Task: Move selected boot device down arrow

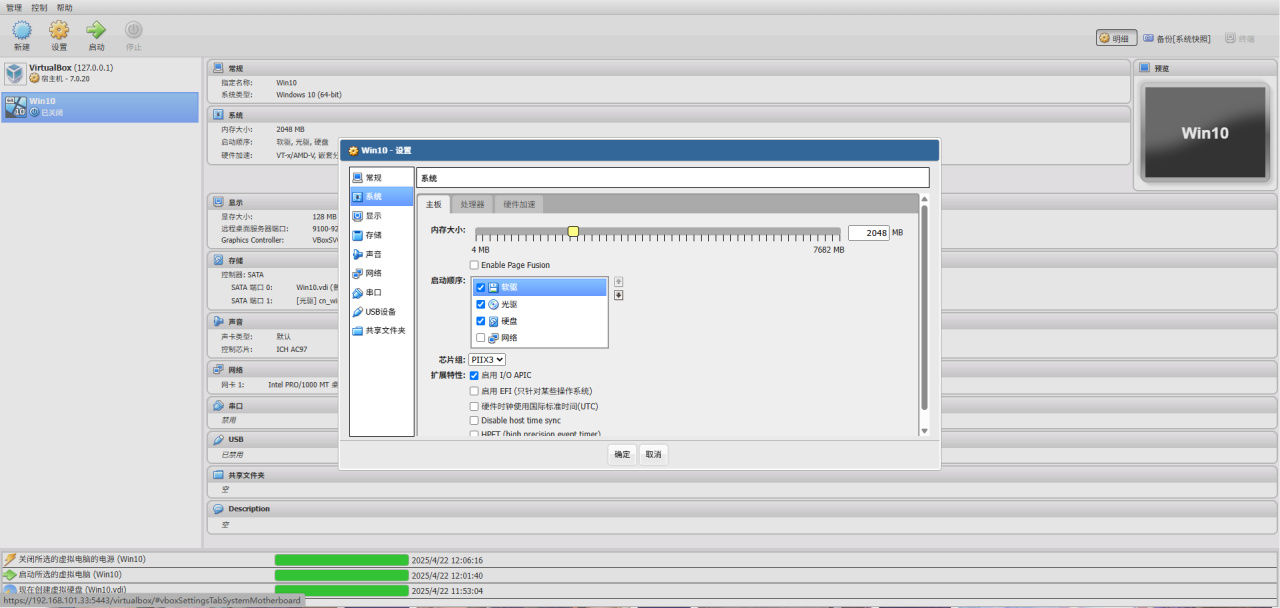Action: (618, 294)
